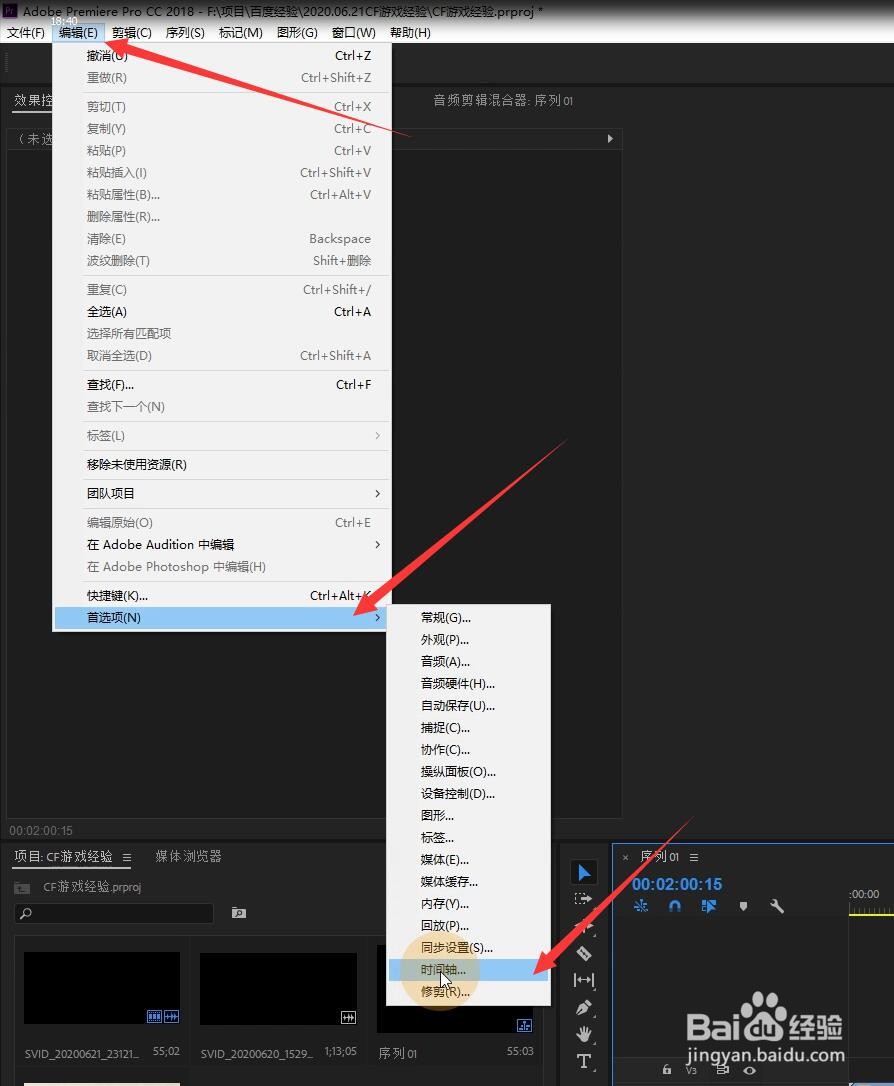Select the SVID_20200620_1529 clip thumbnail
The image size is (894, 1086).
pos(278,989)
